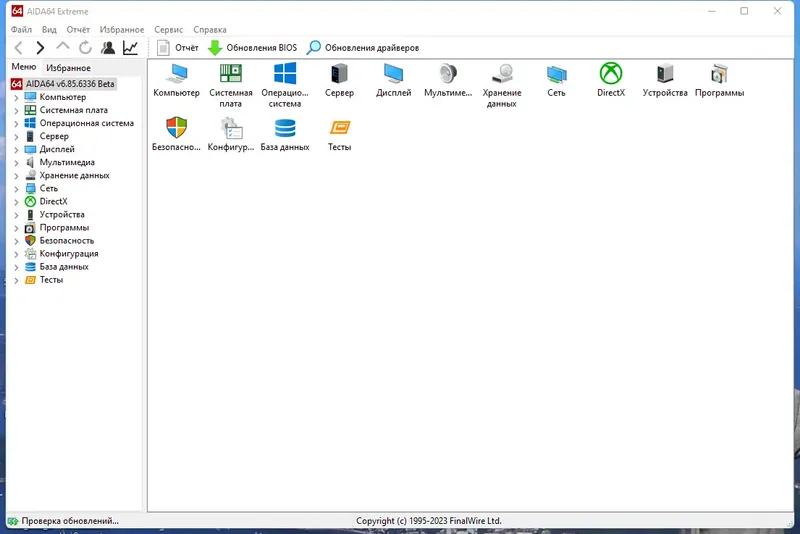The image size is (800, 534).
Task: Click Обновления BIOS button
Action: [x=252, y=48]
